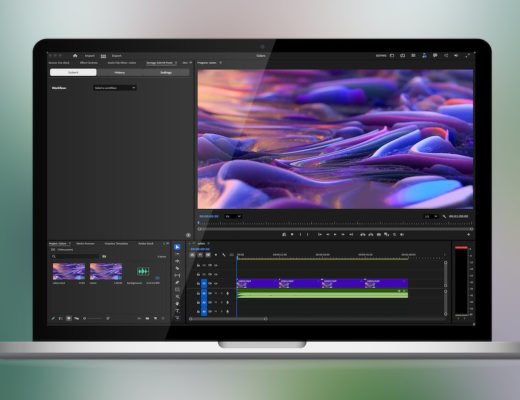This screenshot has width=520, height=400.
Task: Select the Slip tool
Action: click(x=177, y=276)
